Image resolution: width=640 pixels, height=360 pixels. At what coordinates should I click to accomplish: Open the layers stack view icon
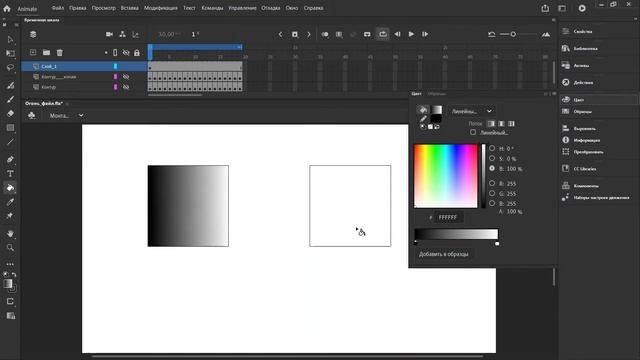(x=33, y=34)
